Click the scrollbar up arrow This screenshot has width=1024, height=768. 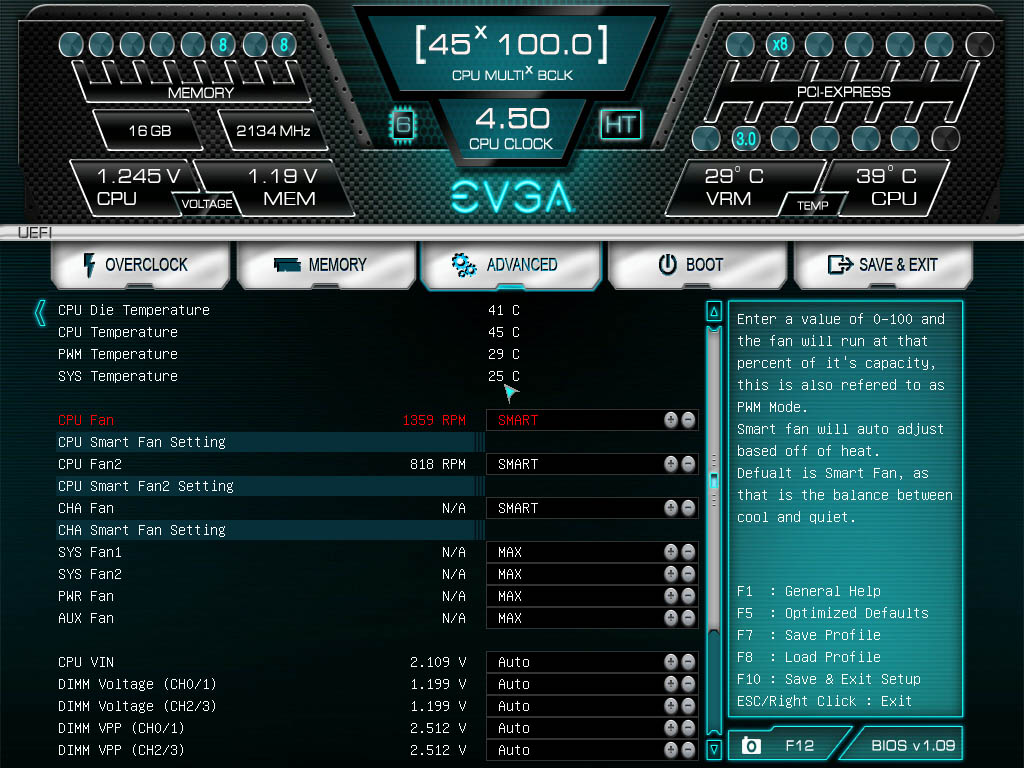click(714, 312)
